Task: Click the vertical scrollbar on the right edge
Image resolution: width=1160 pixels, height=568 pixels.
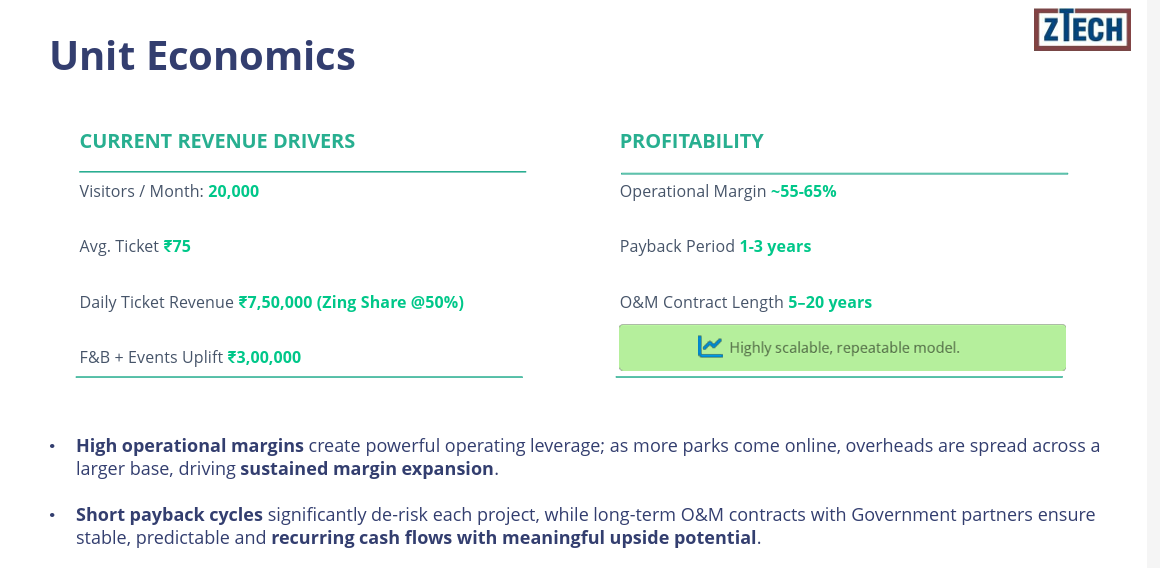Action: pyautogui.click(x=1153, y=284)
